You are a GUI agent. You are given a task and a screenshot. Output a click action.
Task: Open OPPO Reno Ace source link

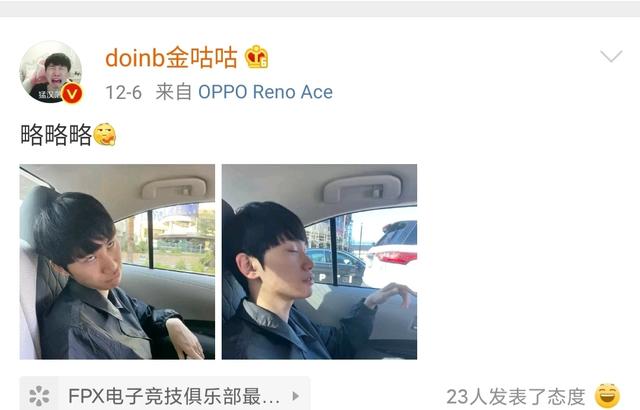[x=265, y=92]
